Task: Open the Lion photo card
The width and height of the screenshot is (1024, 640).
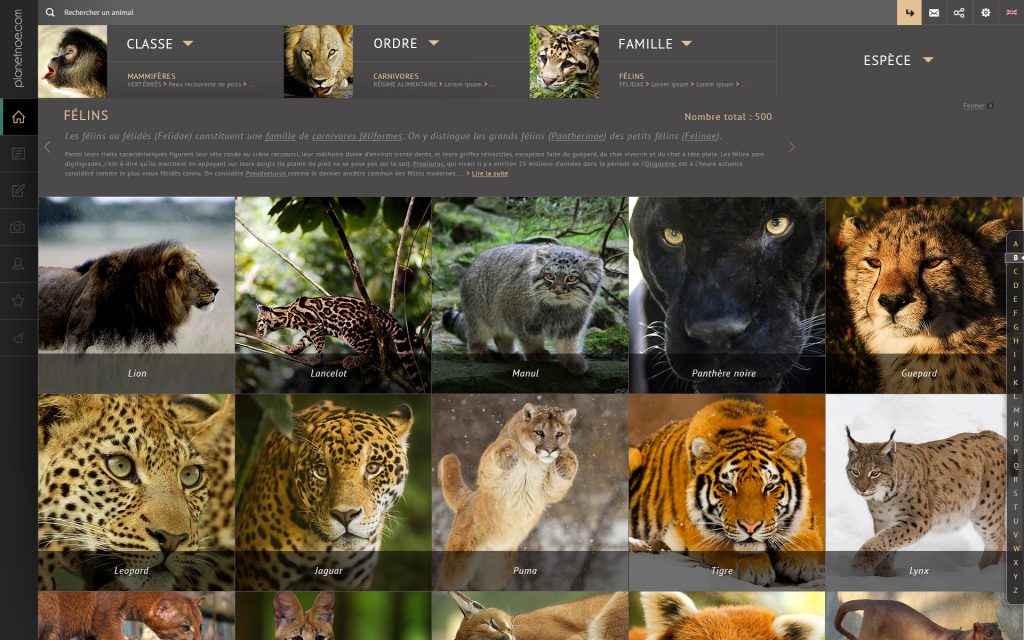Action: [136, 295]
